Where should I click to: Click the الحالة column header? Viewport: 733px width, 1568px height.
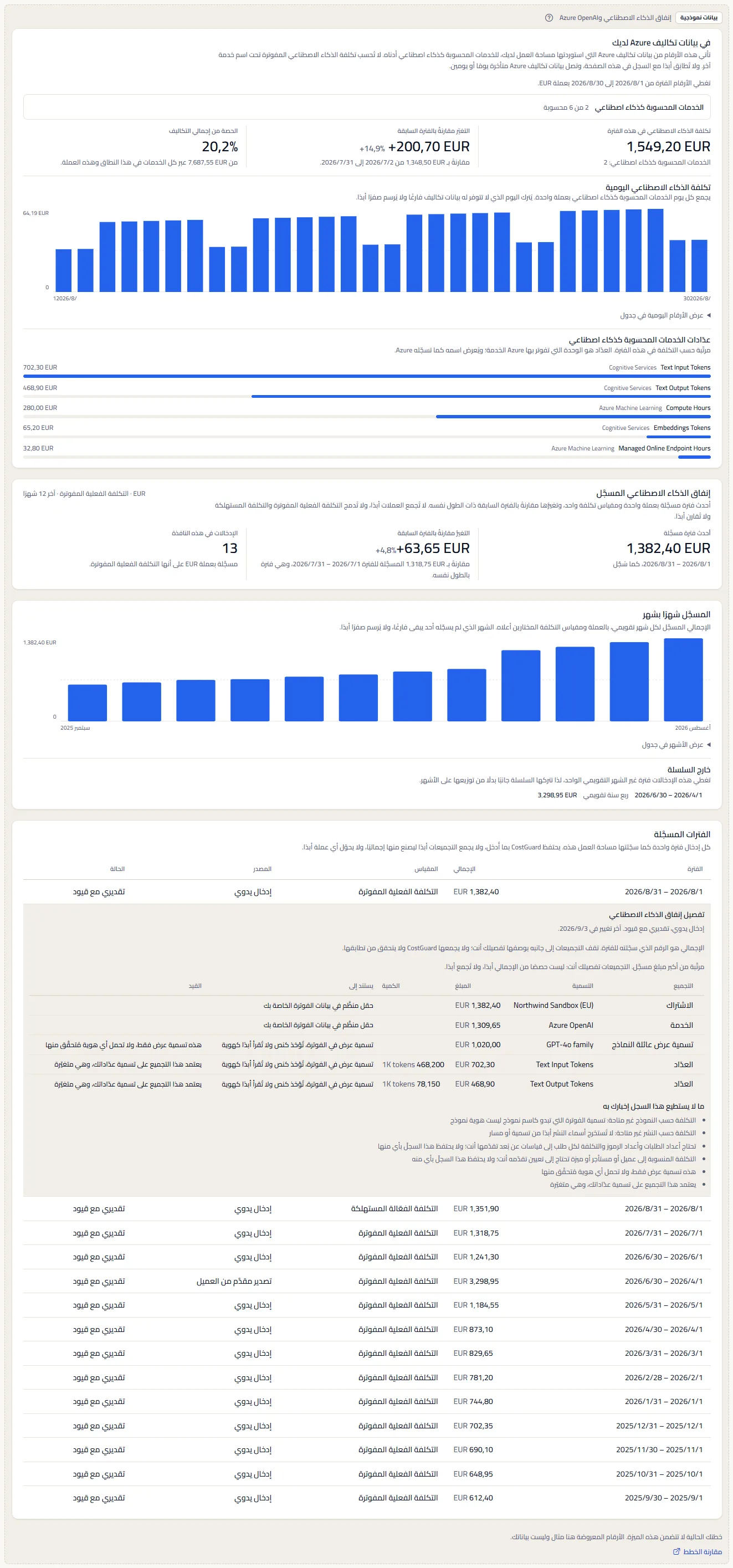pos(117,869)
